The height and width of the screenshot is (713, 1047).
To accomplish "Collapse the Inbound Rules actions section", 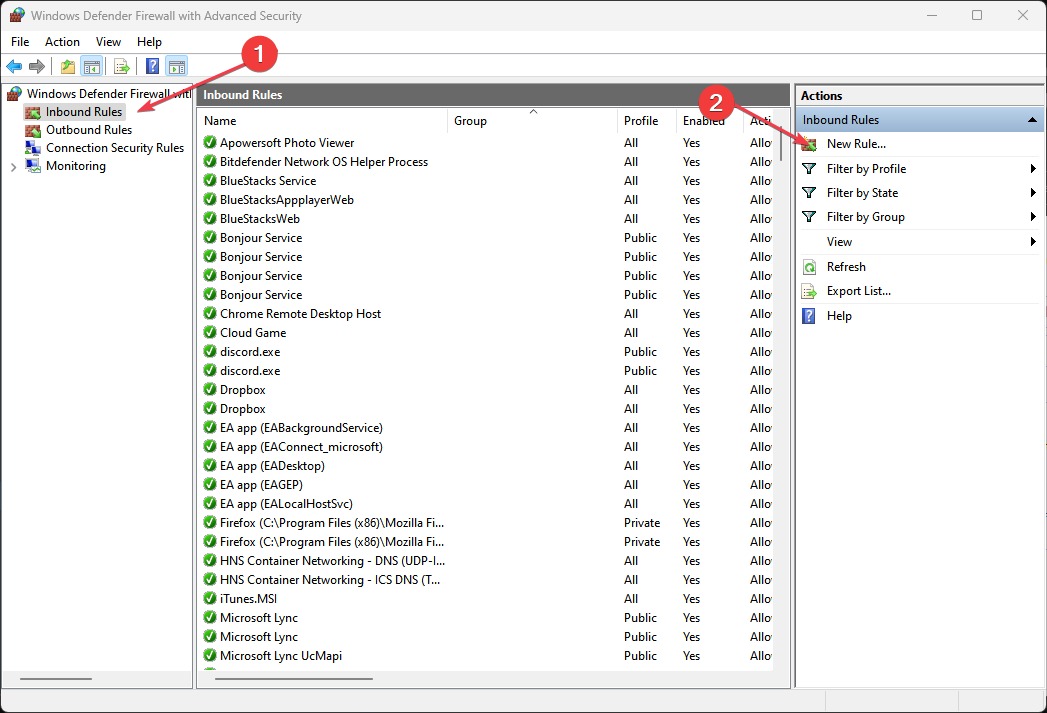I will 1032,120.
